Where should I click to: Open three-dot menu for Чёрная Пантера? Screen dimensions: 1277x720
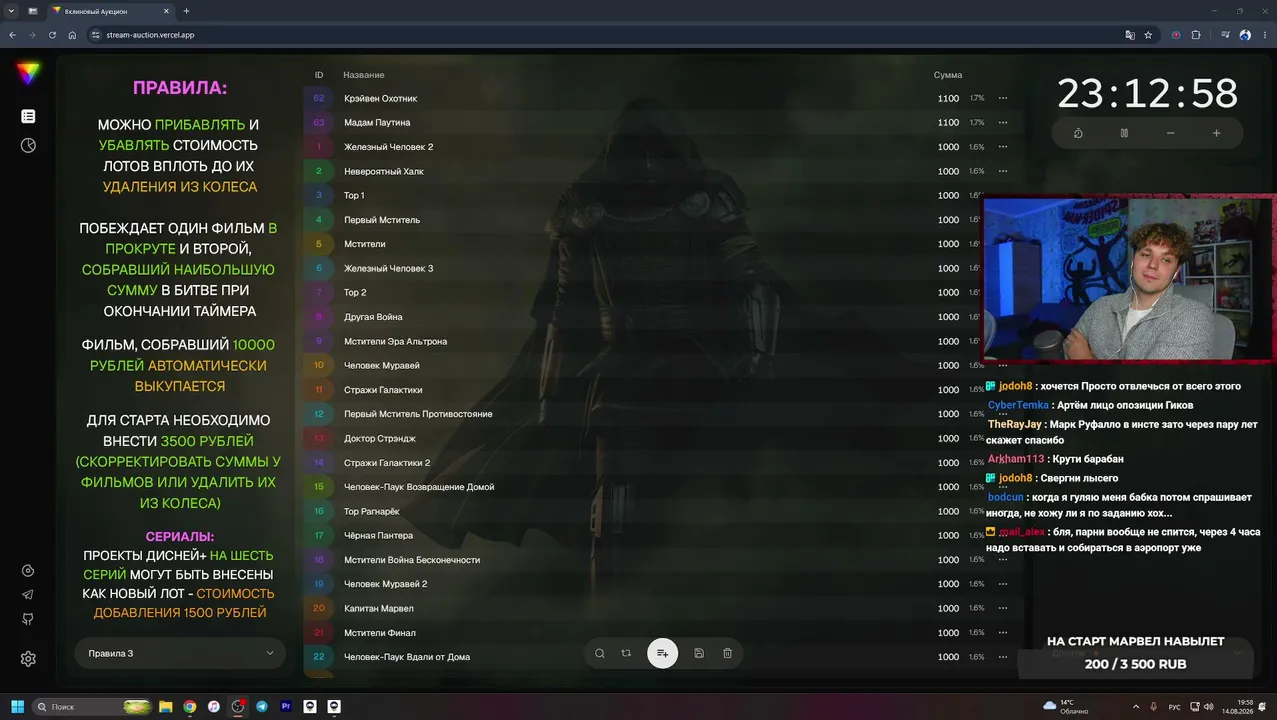[1003, 535]
